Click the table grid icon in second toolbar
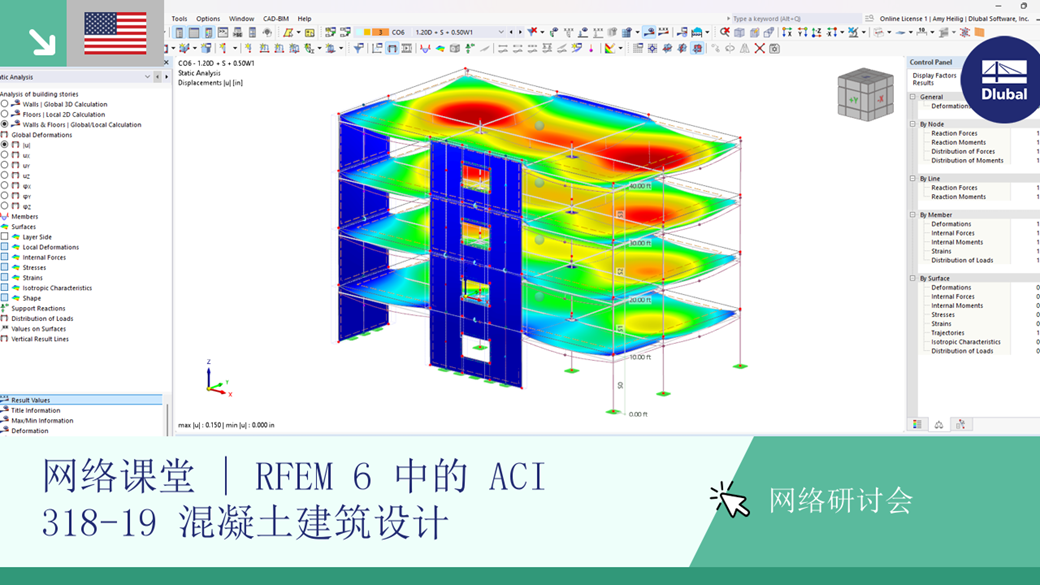Screen dimensions: 1040x585 tap(637, 48)
